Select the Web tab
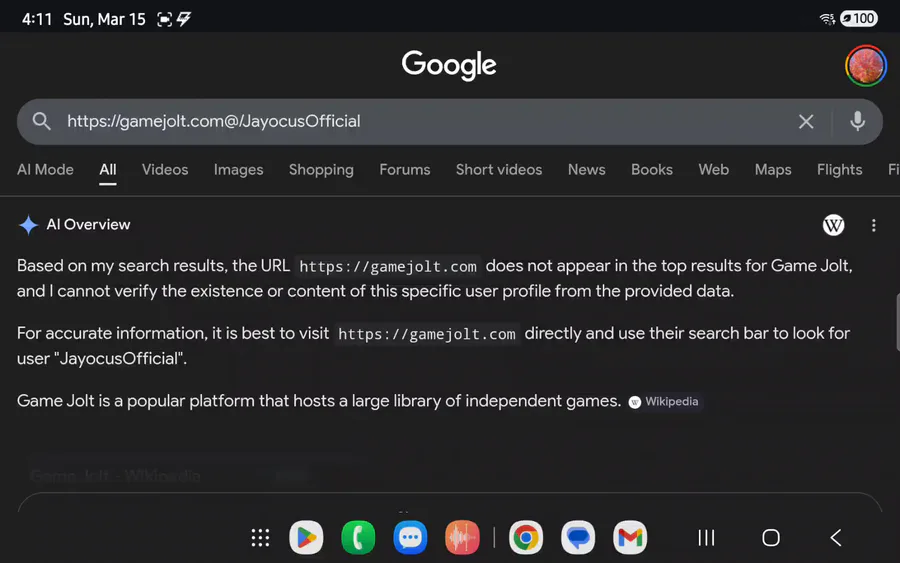900x563 pixels. pyautogui.click(x=713, y=169)
